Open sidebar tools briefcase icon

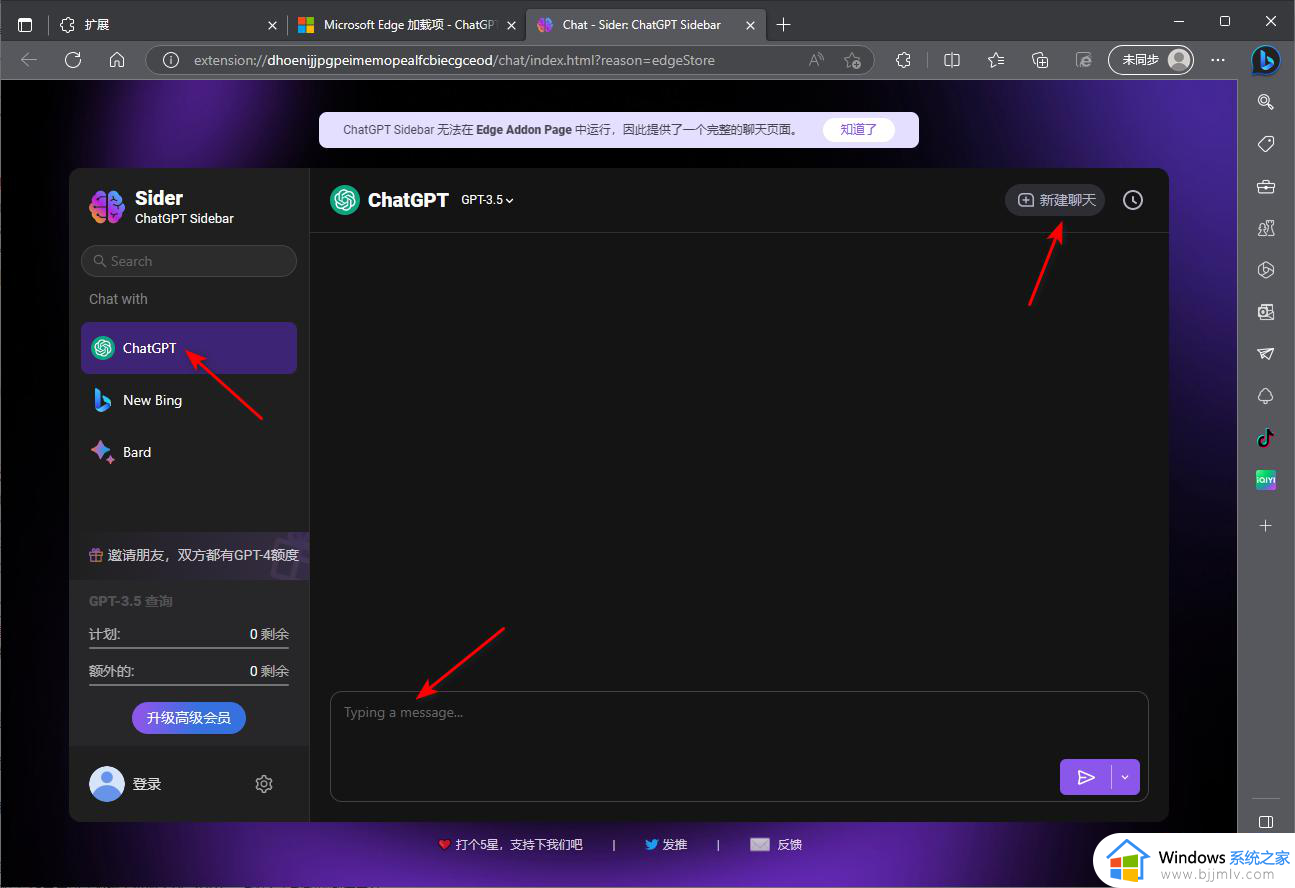(x=1266, y=186)
